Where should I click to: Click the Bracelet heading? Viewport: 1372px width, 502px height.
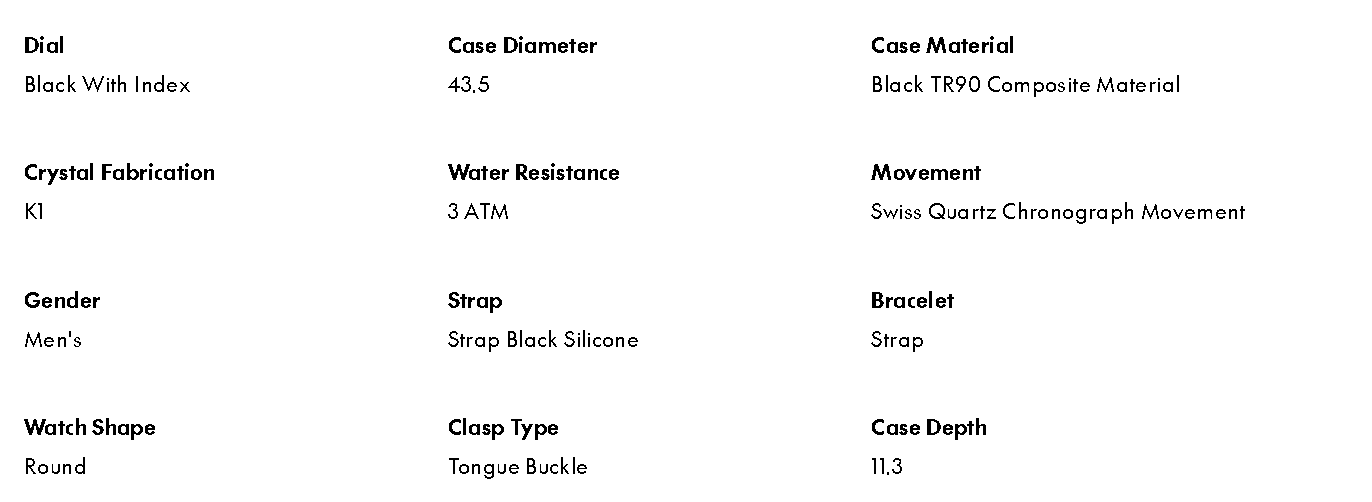(x=912, y=301)
